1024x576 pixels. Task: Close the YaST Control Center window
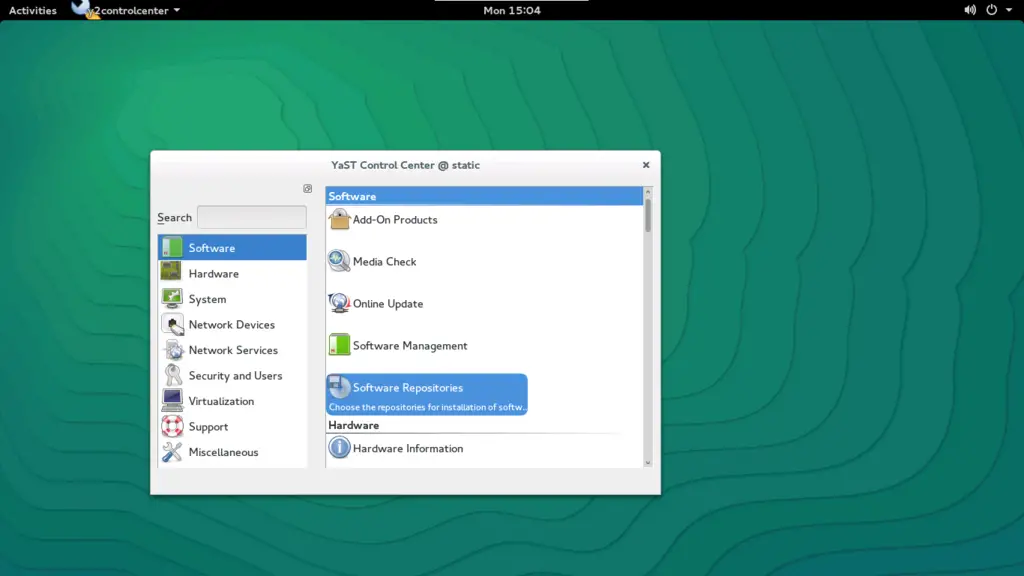(x=646, y=165)
